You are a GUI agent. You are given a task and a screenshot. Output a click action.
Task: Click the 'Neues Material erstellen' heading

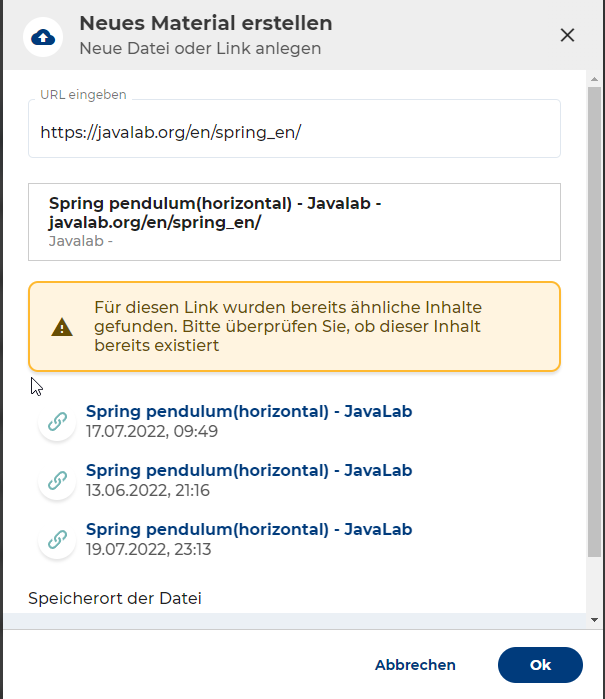coord(206,23)
